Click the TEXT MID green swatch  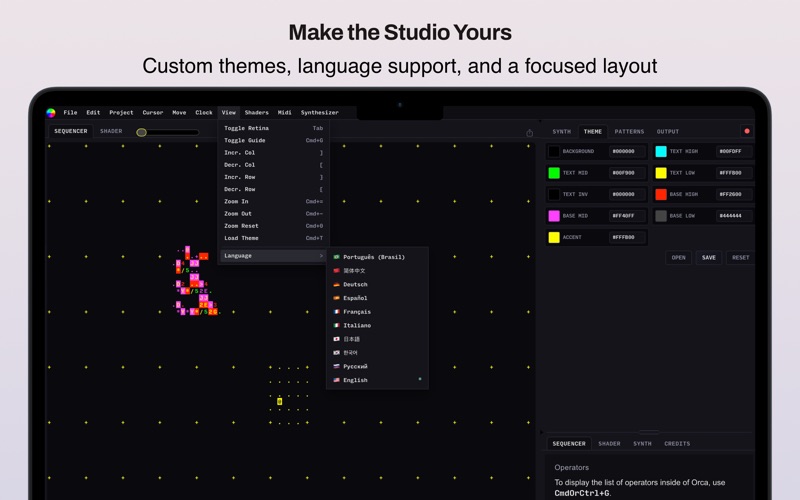(554, 173)
